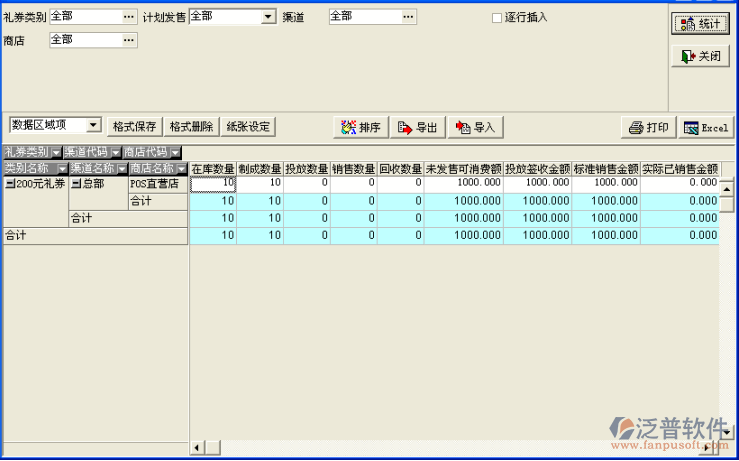739x461 pixels.
Task: Select the 销售数量 column header
Action: [354, 168]
